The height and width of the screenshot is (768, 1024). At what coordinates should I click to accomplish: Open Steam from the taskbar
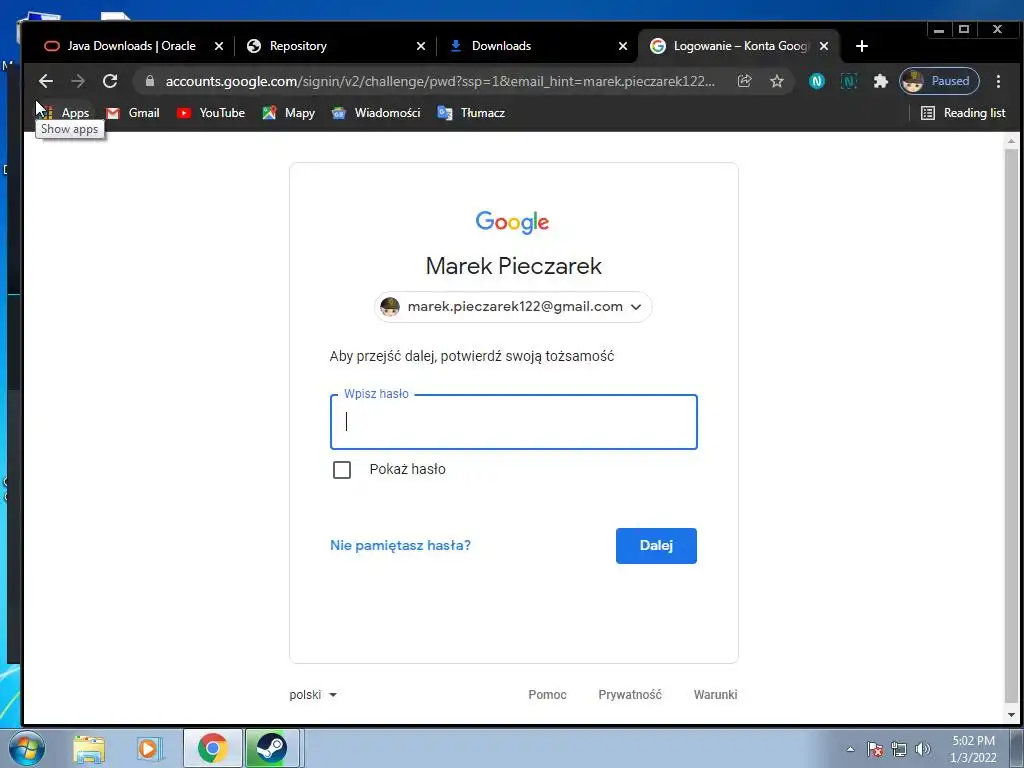[x=272, y=748]
